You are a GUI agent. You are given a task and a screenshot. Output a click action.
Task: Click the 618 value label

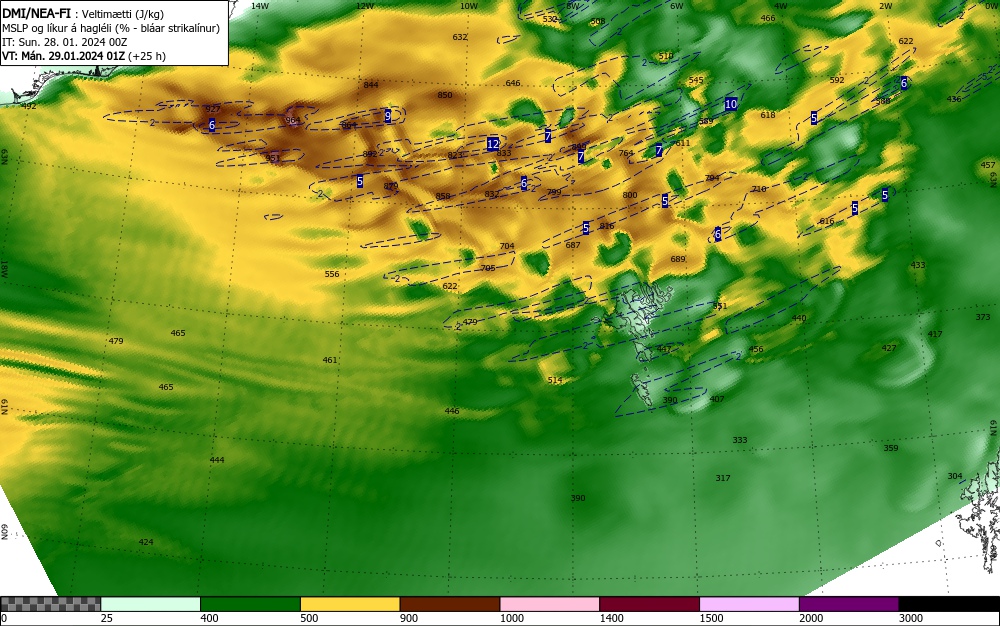pyautogui.click(x=768, y=115)
